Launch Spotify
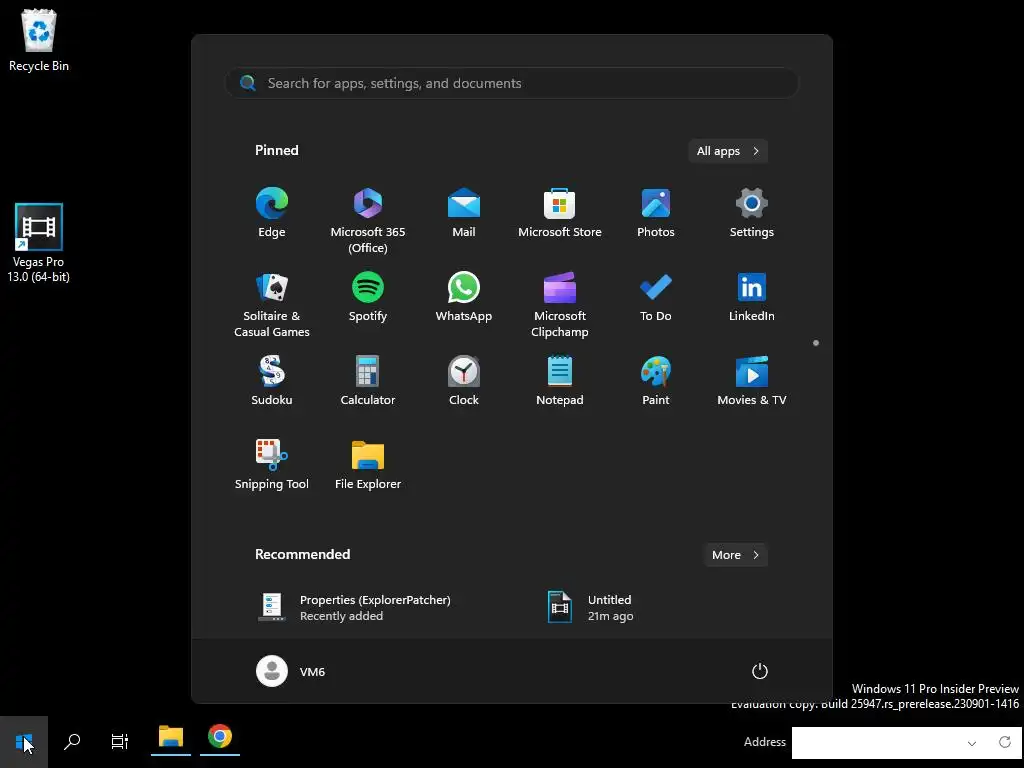This screenshot has width=1024, height=768. [x=368, y=297]
